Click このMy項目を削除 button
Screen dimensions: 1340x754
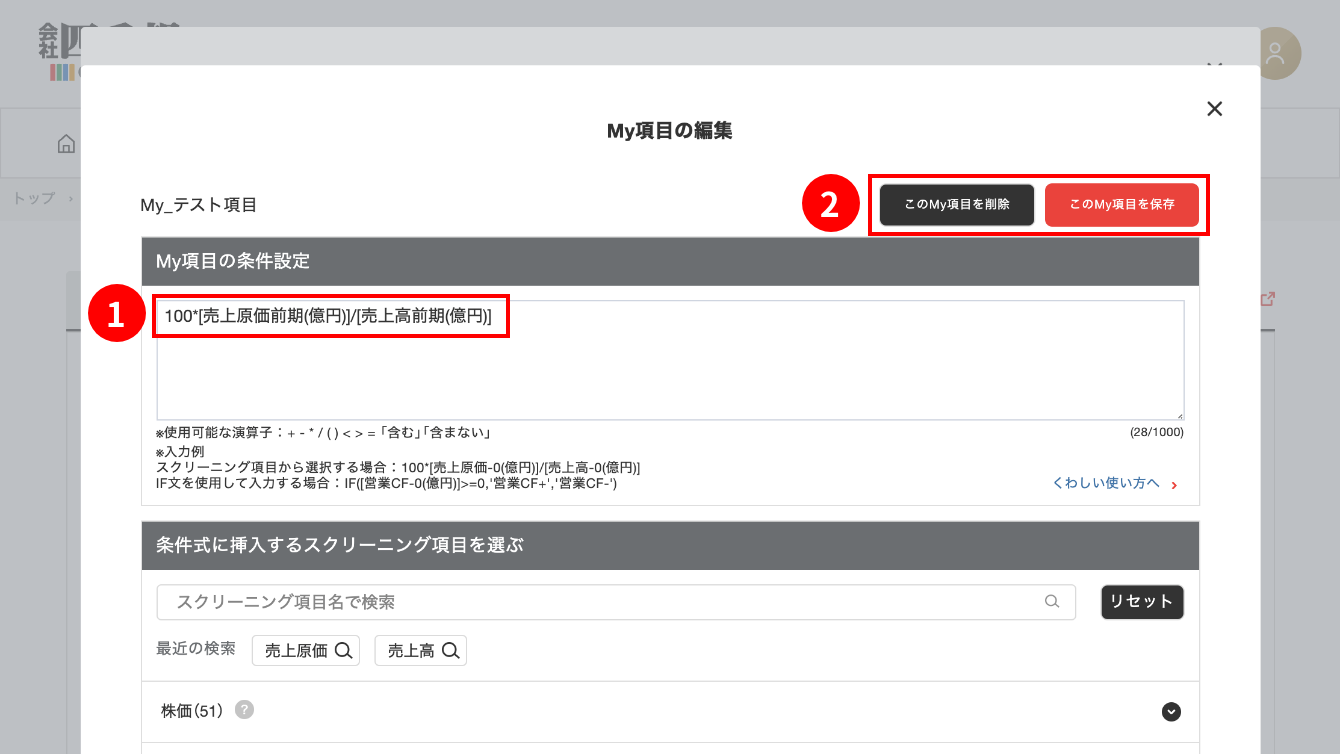[957, 204]
